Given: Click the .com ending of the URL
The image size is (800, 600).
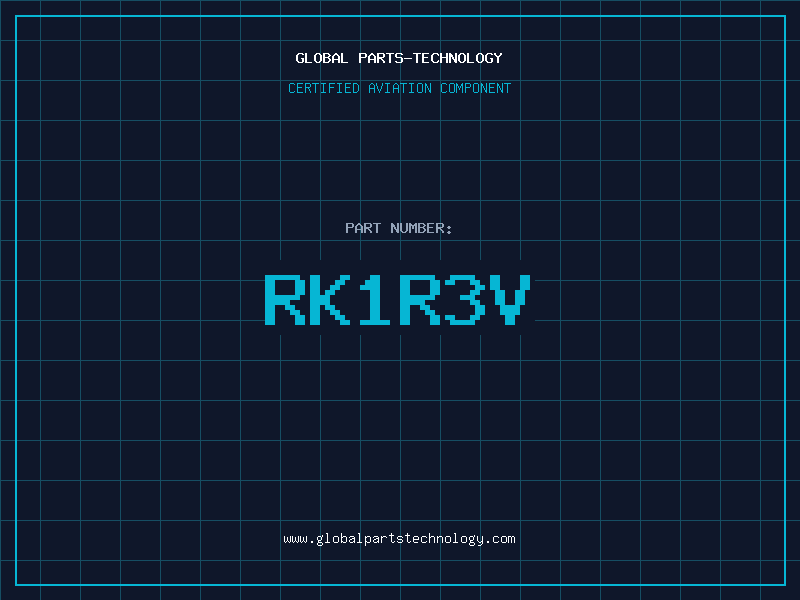Looking at the screenshot, I should (500, 539).
